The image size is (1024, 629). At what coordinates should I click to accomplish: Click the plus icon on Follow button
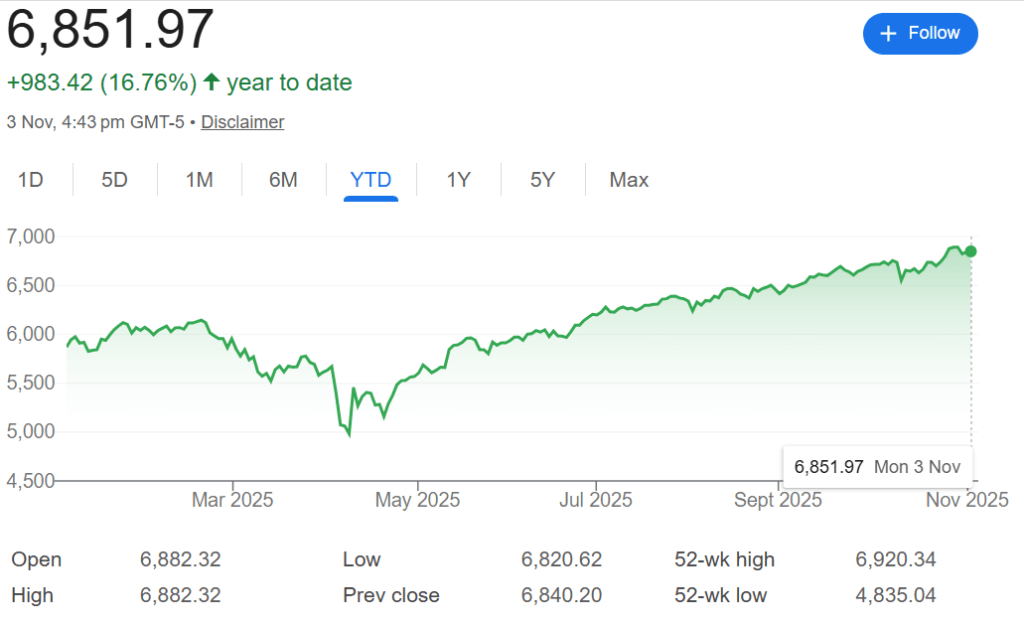888,33
